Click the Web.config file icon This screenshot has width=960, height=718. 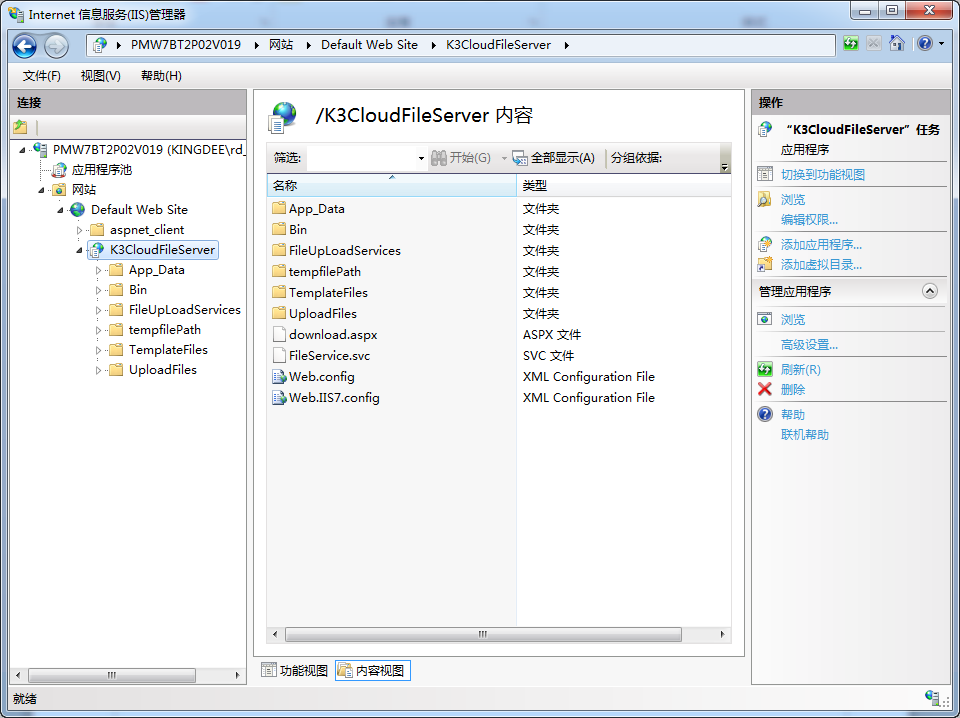(x=279, y=377)
